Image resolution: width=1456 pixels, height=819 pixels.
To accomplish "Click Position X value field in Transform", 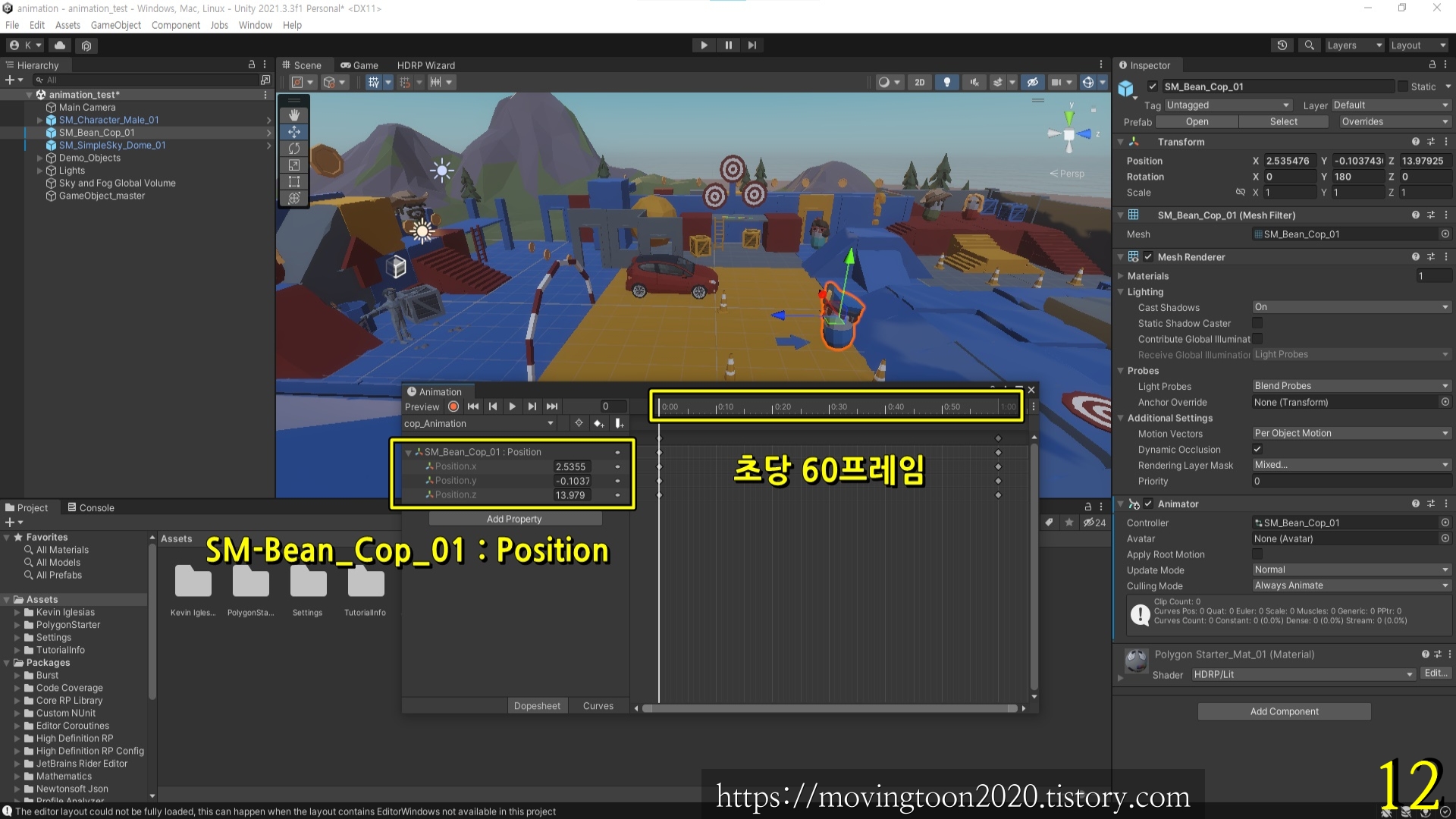I will click(x=1290, y=161).
